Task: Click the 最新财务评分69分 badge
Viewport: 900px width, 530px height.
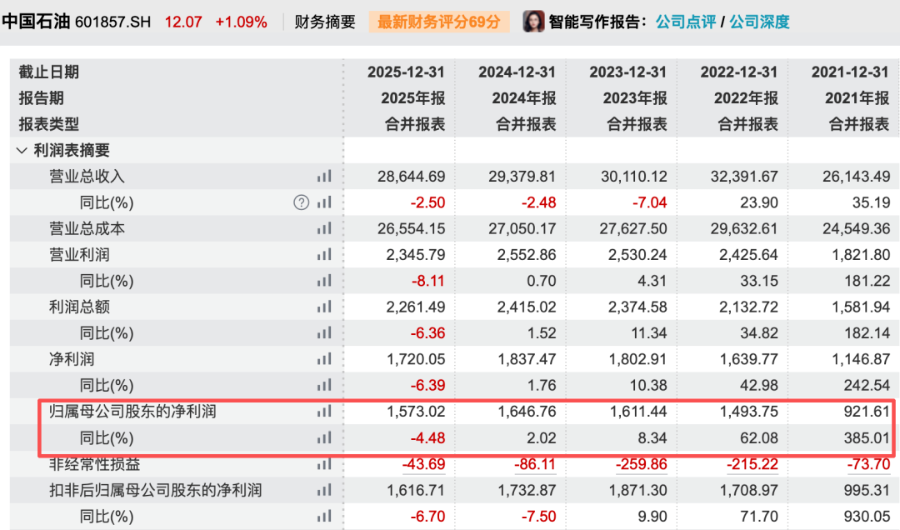Action: tap(438, 21)
